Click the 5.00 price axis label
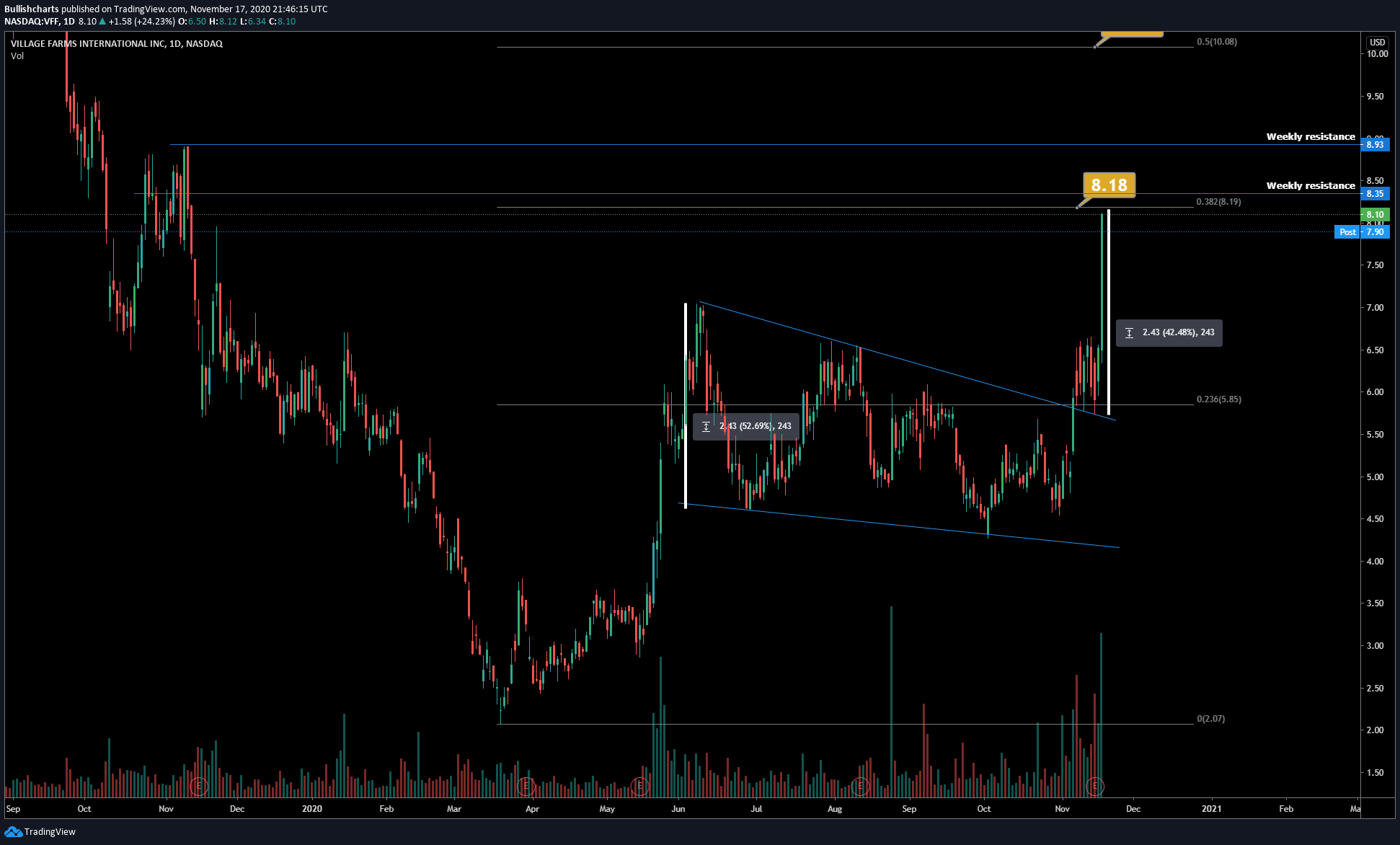The width and height of the screenshot is (1400, 845). tap(1375, 477)
